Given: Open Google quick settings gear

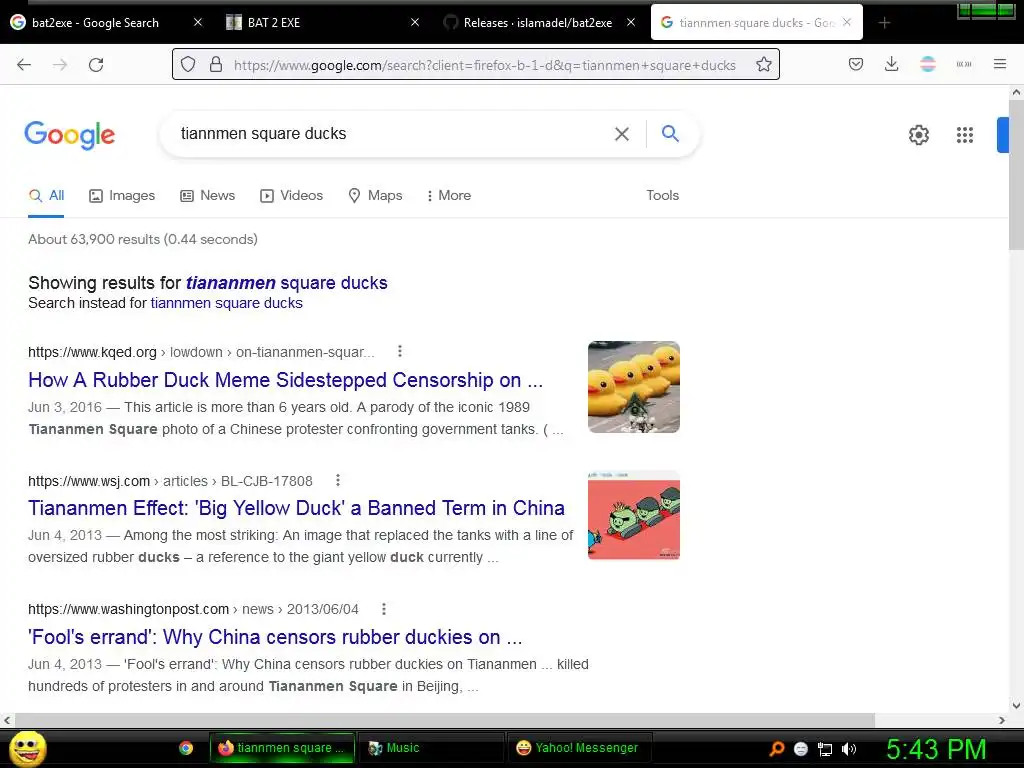Looking at the screenshot, I should tap(919, 135).
